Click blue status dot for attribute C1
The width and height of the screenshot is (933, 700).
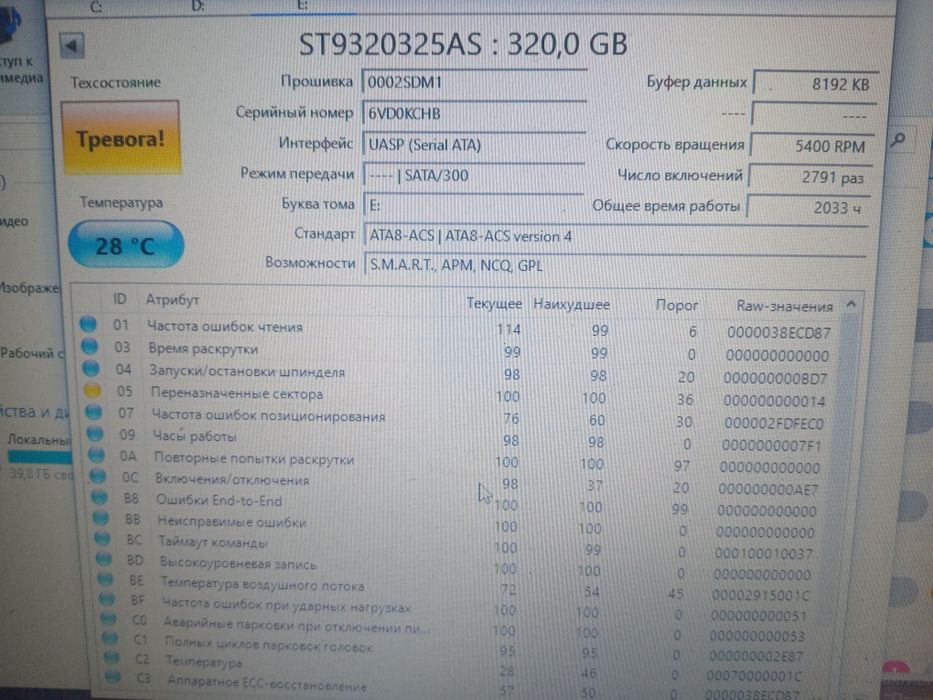tap(110, 638)
